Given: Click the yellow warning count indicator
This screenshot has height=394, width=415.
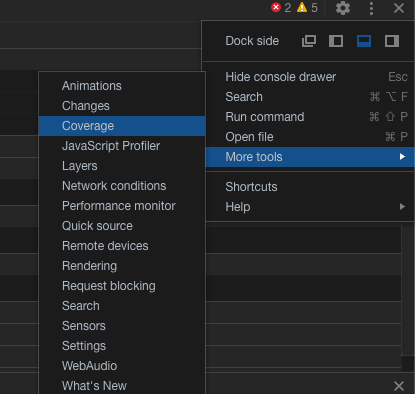Looking at the screenshot, I should coord(307,7).
